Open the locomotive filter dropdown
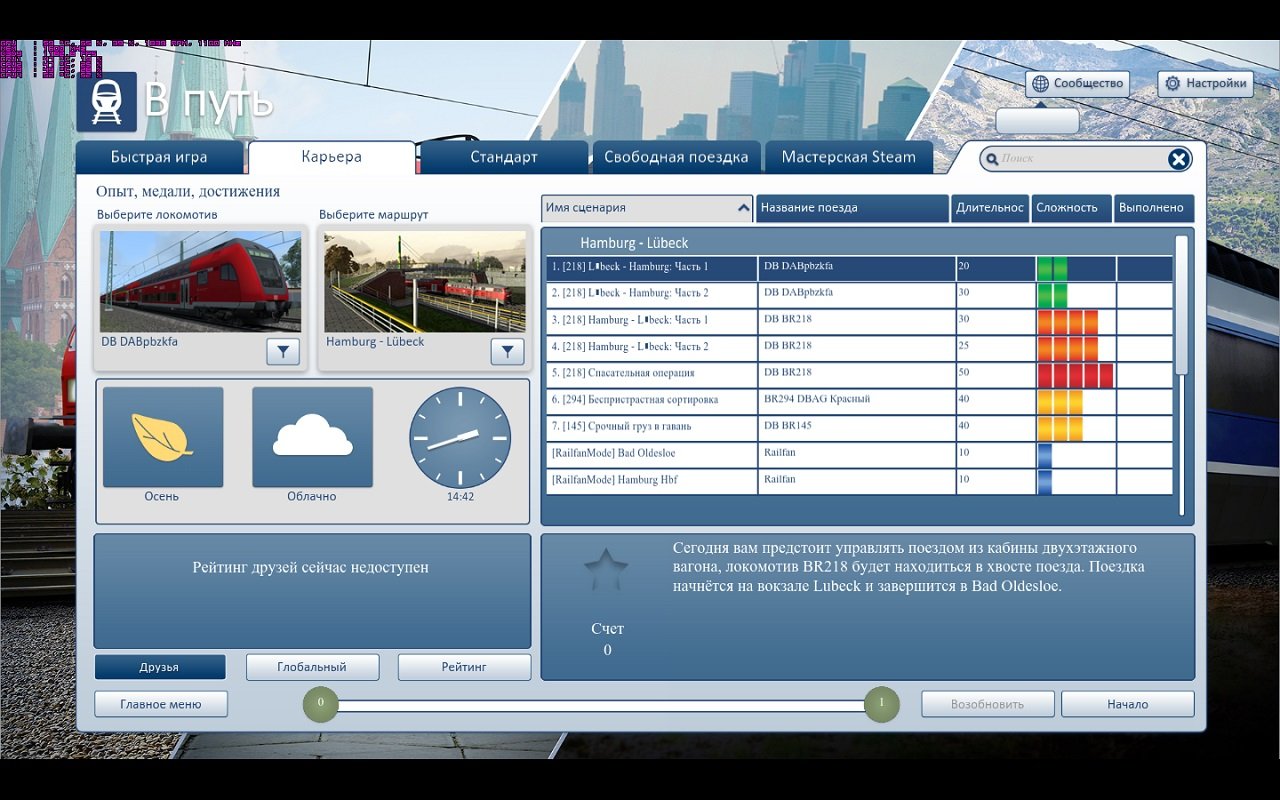The image size is (1280, 800). tap(283, 352)
